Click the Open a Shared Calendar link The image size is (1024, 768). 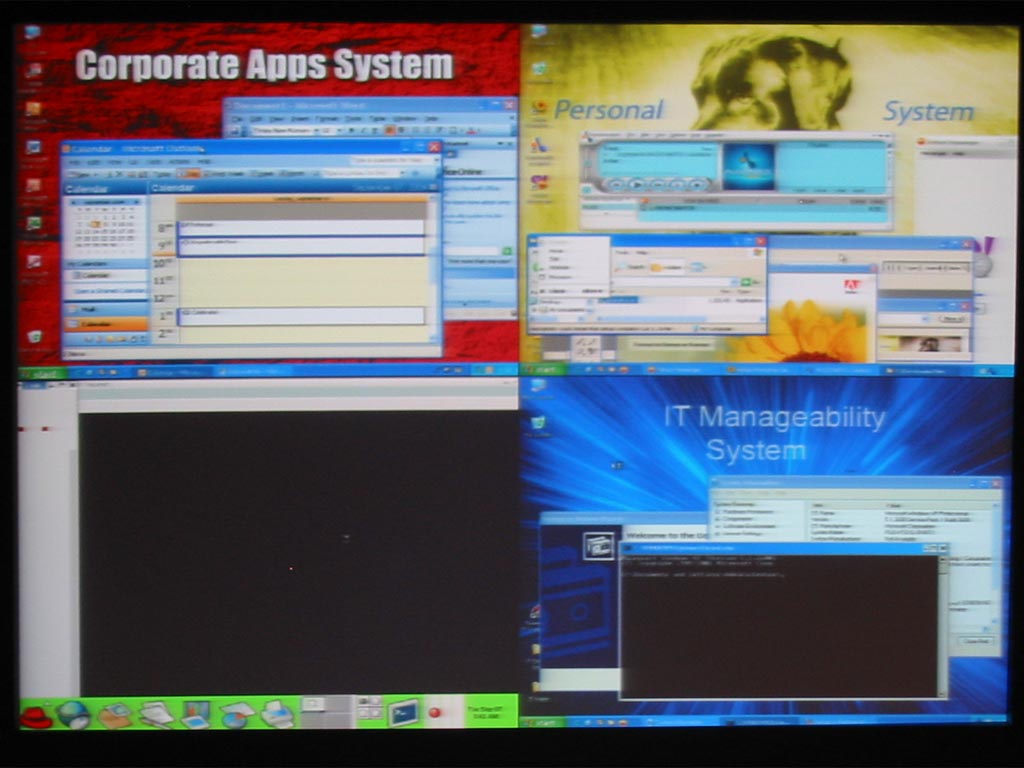pos(109,291)
